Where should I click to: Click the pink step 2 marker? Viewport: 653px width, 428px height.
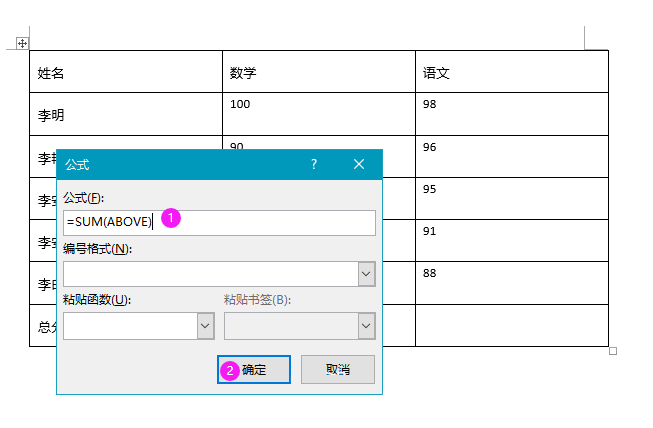pos(229,369)
